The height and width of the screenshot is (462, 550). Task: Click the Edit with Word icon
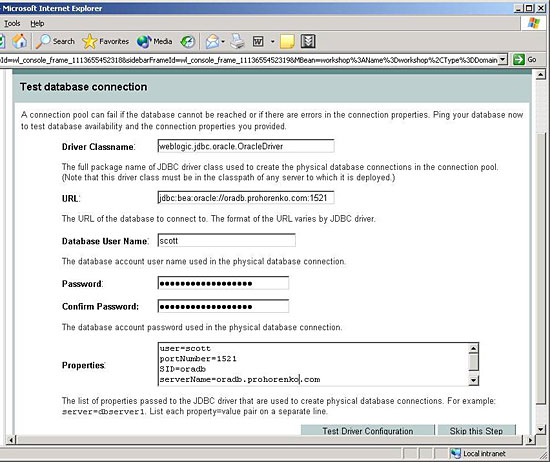(x=258, y=42)
